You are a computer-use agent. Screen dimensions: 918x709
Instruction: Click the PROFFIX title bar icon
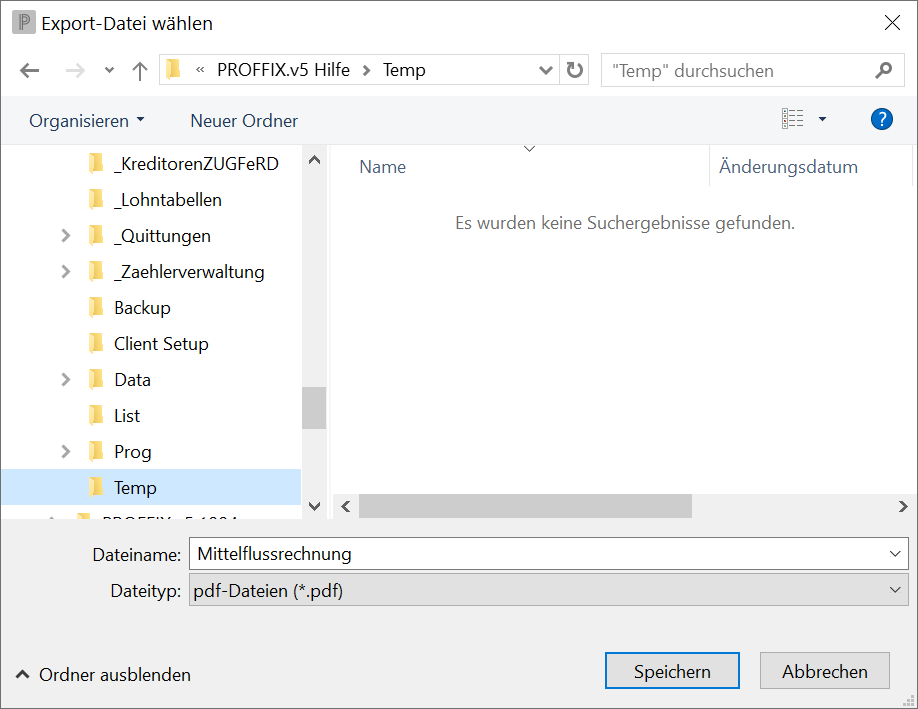tap(24, 23)
